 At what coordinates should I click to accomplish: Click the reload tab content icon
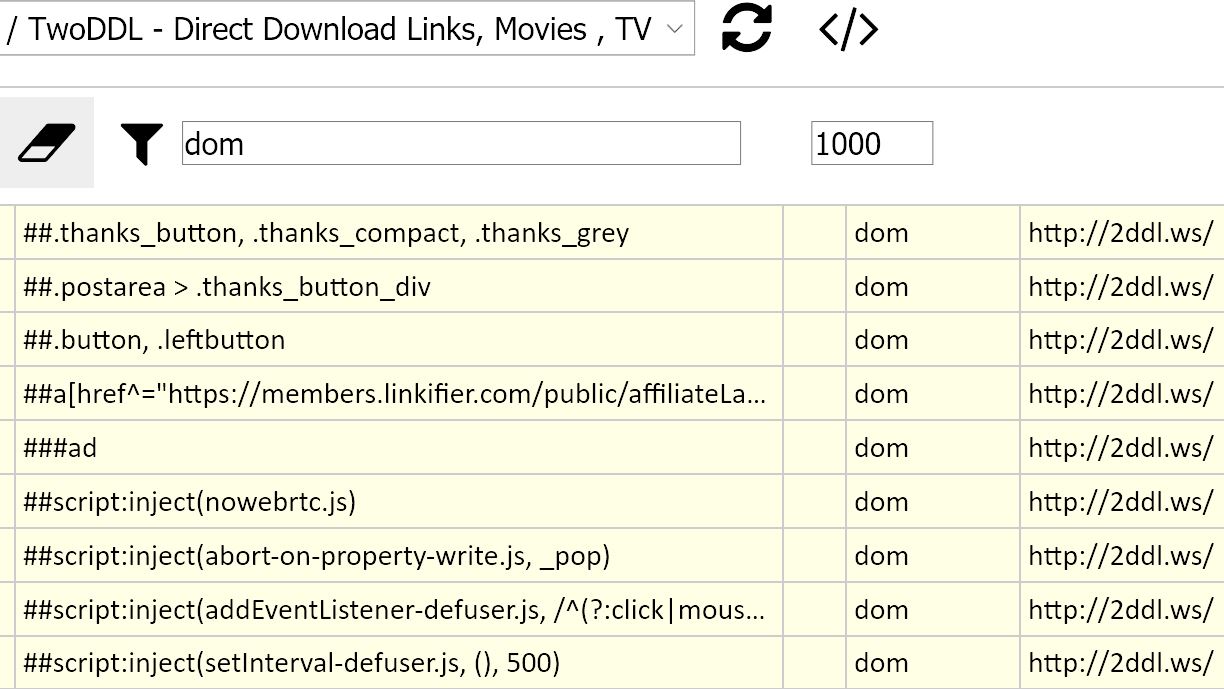pos(746,29)
